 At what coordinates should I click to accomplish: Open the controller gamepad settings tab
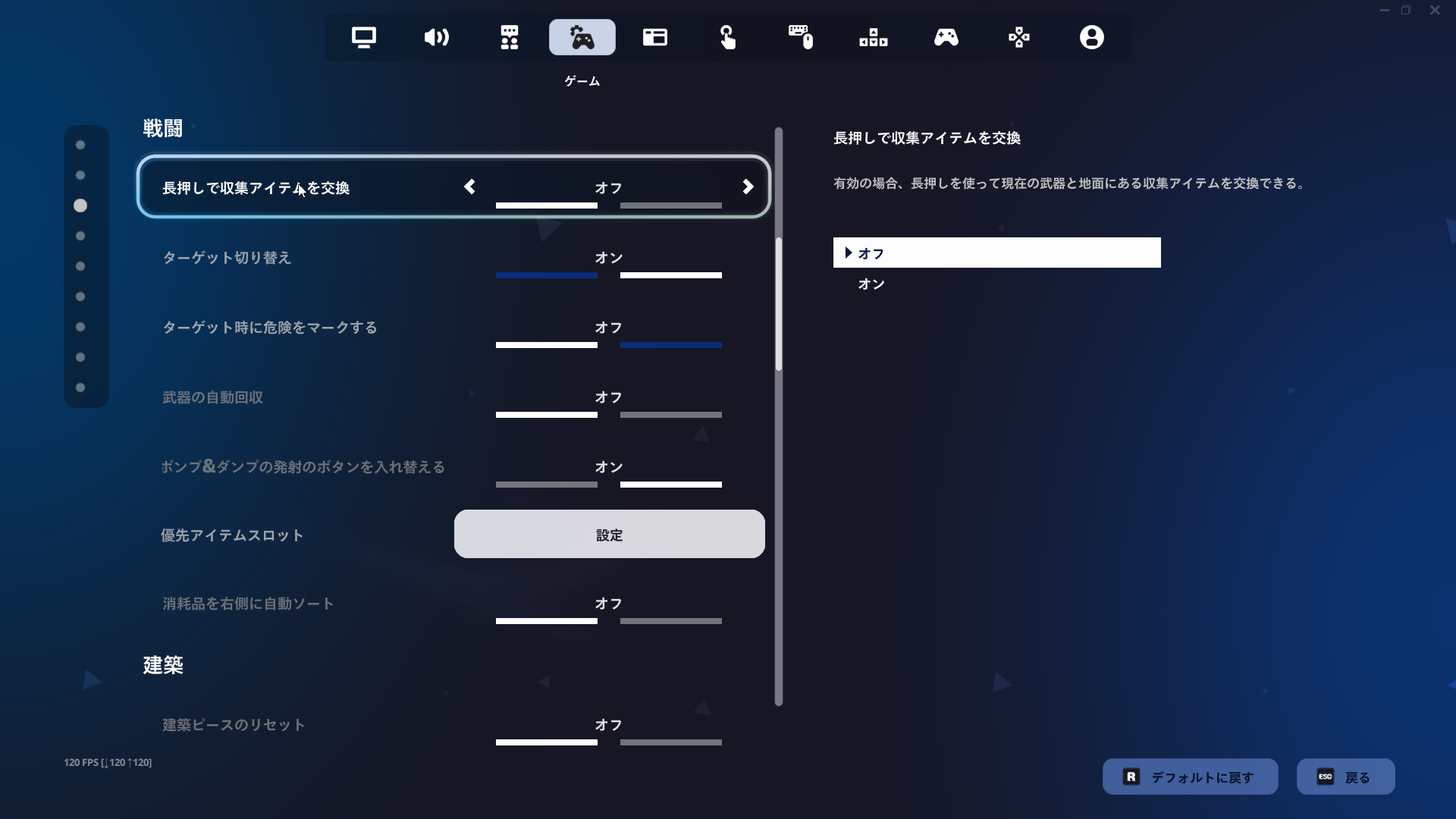[946, 37]
